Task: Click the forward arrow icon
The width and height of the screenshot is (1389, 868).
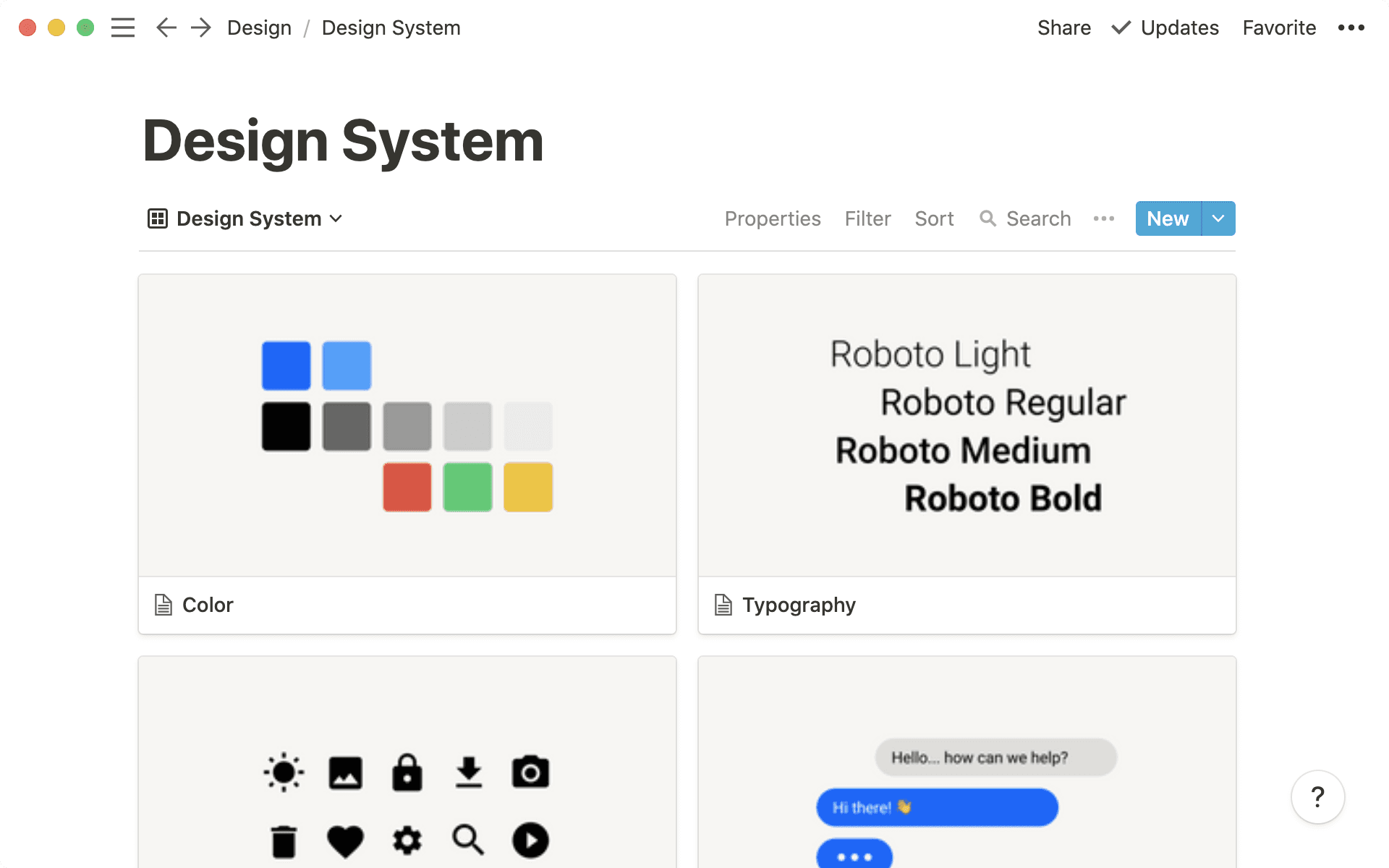Action: (200, 27)
